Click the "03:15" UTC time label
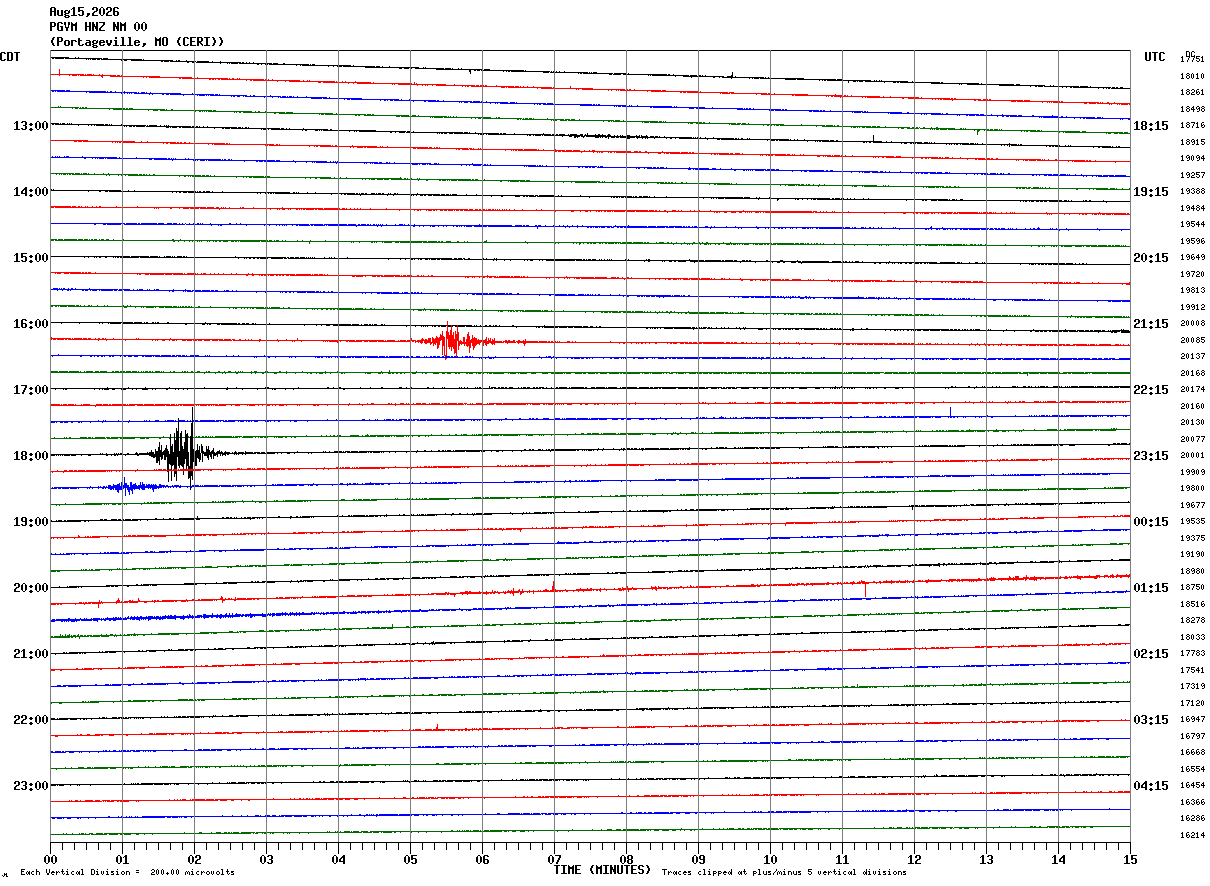Image resolution: width=1210 pixels, height=886 pixels. tap(1151, 720)
